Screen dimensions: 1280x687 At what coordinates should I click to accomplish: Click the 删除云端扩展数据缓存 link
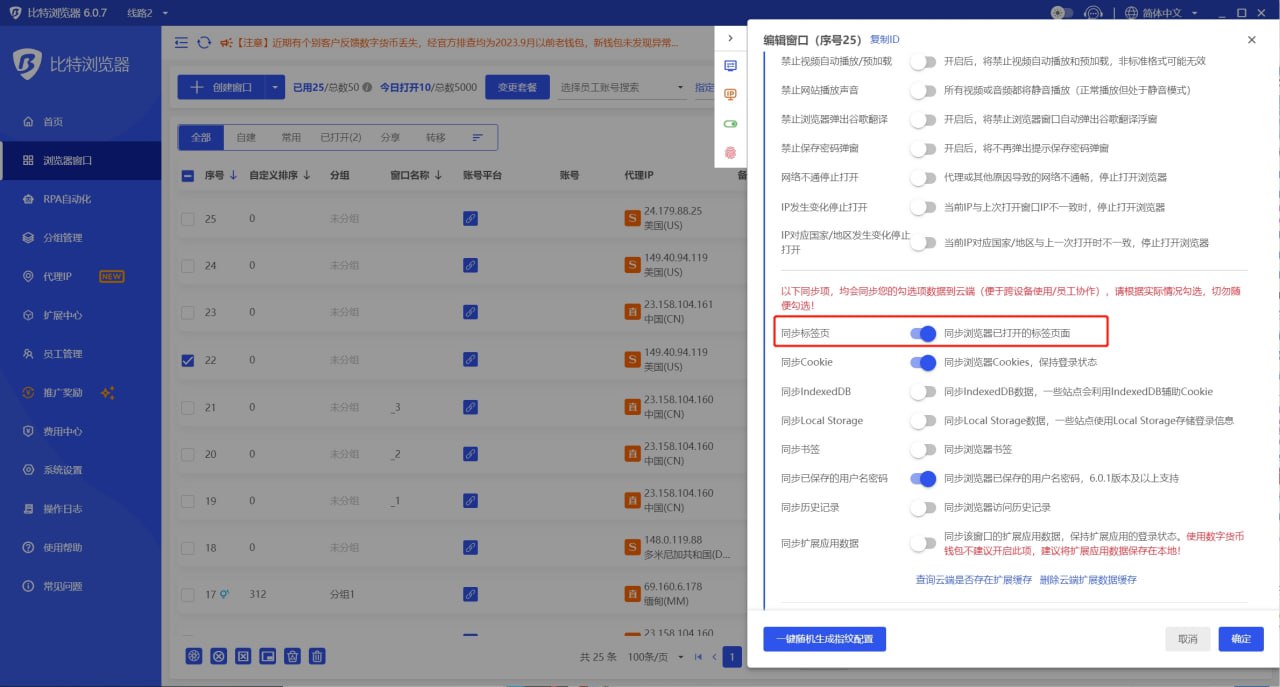(1088, 580)
